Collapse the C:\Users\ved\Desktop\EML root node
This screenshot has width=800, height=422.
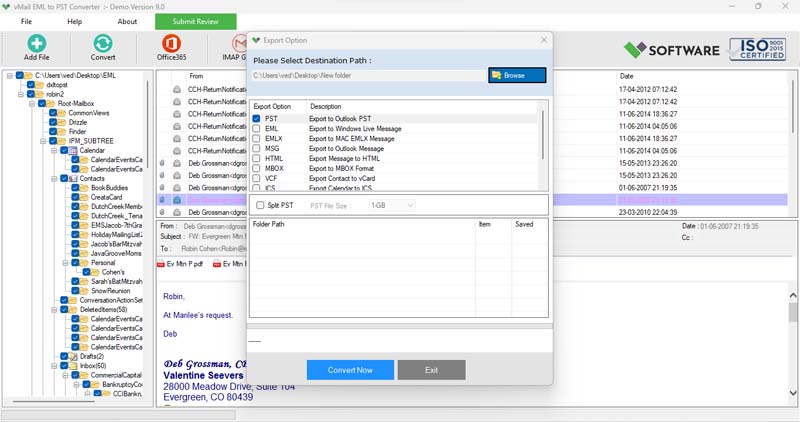(x=10, y=76)
